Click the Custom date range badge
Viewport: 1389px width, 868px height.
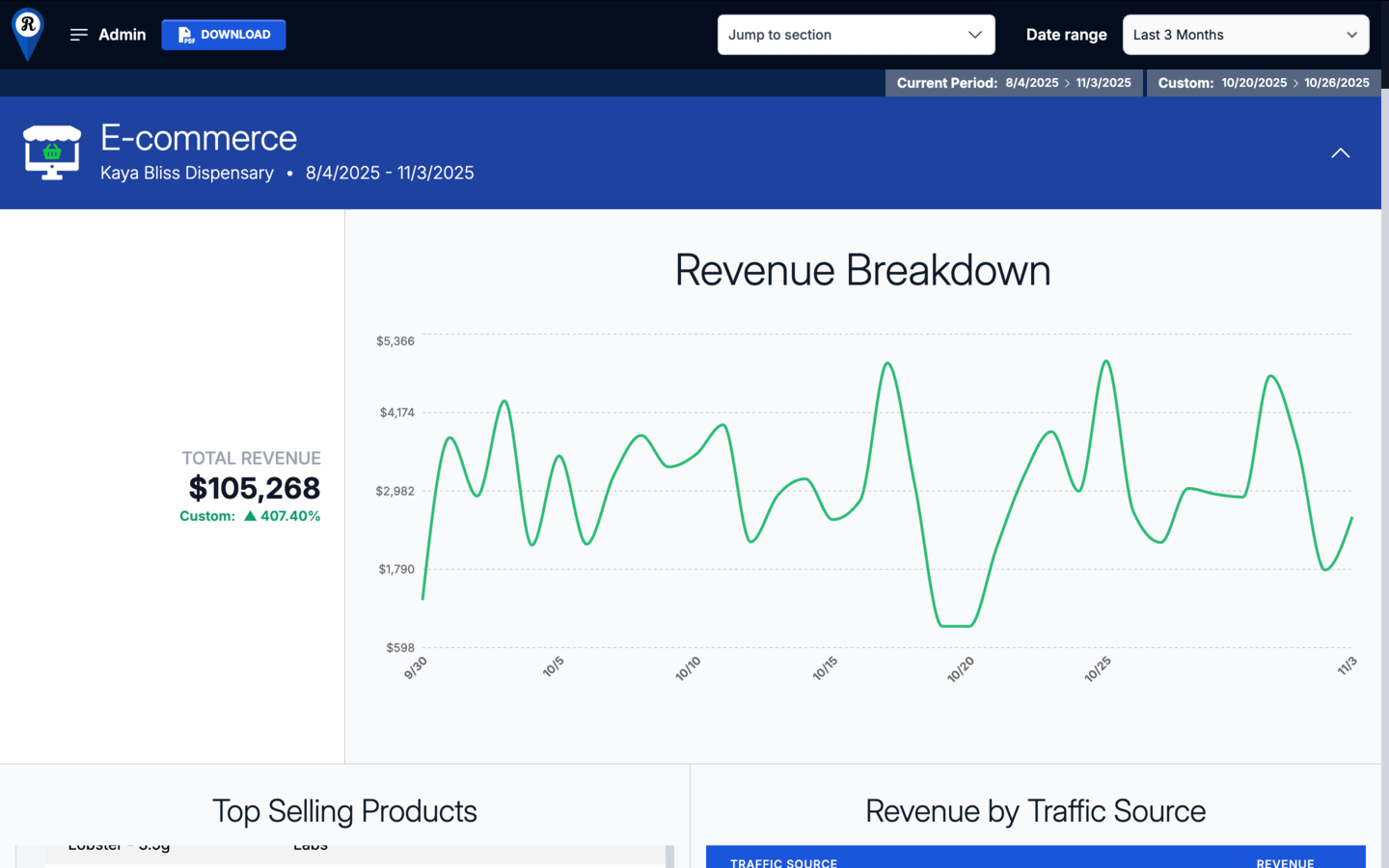pos(1263,83)
